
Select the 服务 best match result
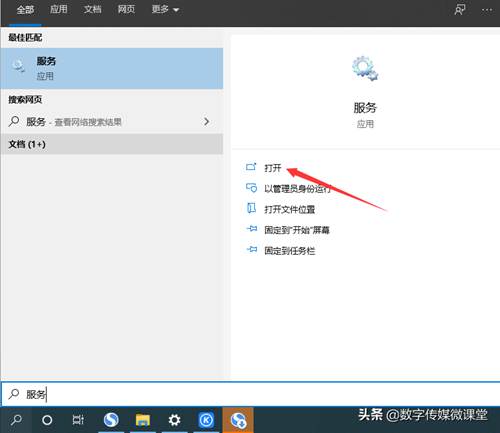(x=112, y=68)
